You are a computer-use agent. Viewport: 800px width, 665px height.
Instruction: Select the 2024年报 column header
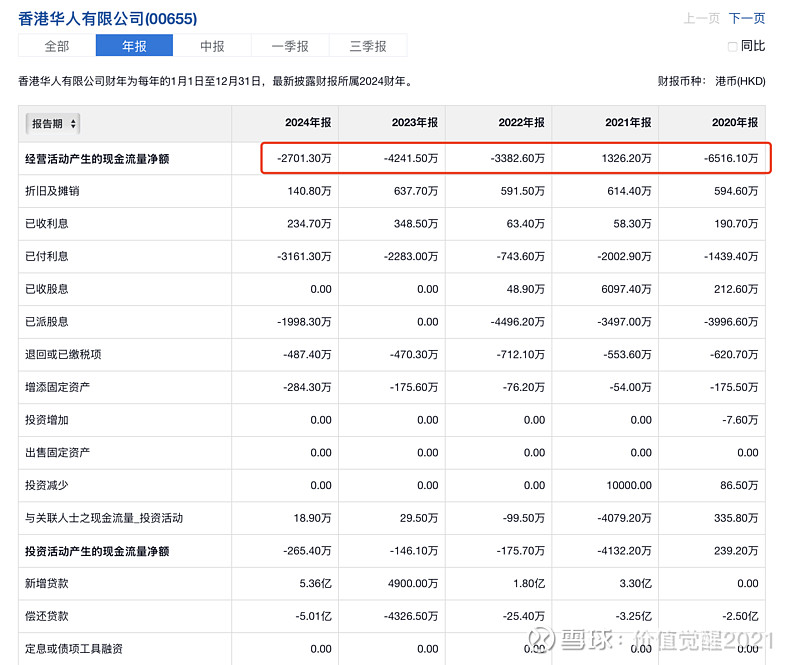pyautogui.click(x=308, y=122)
